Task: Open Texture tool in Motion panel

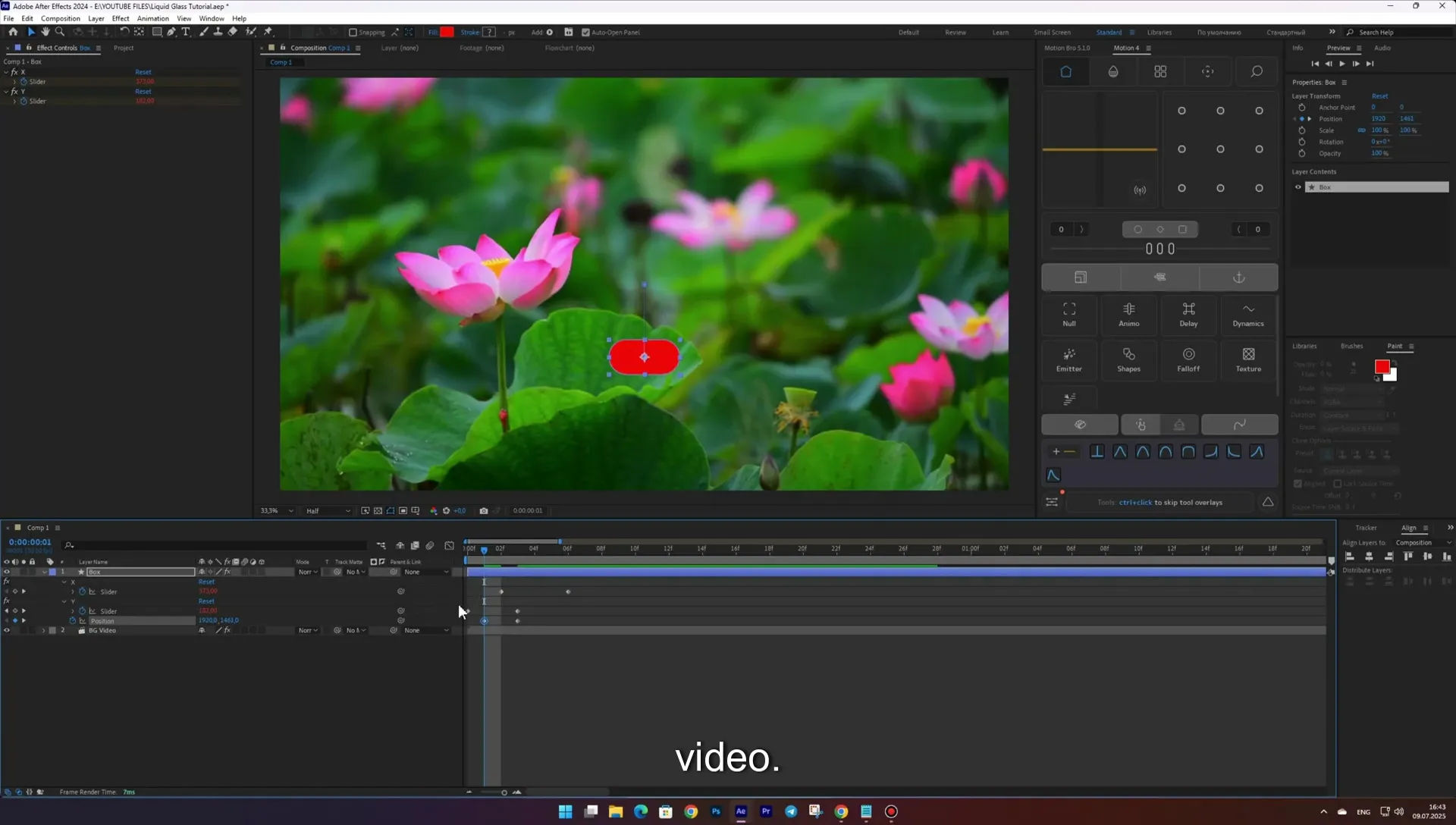Action: click(1248, 359)
